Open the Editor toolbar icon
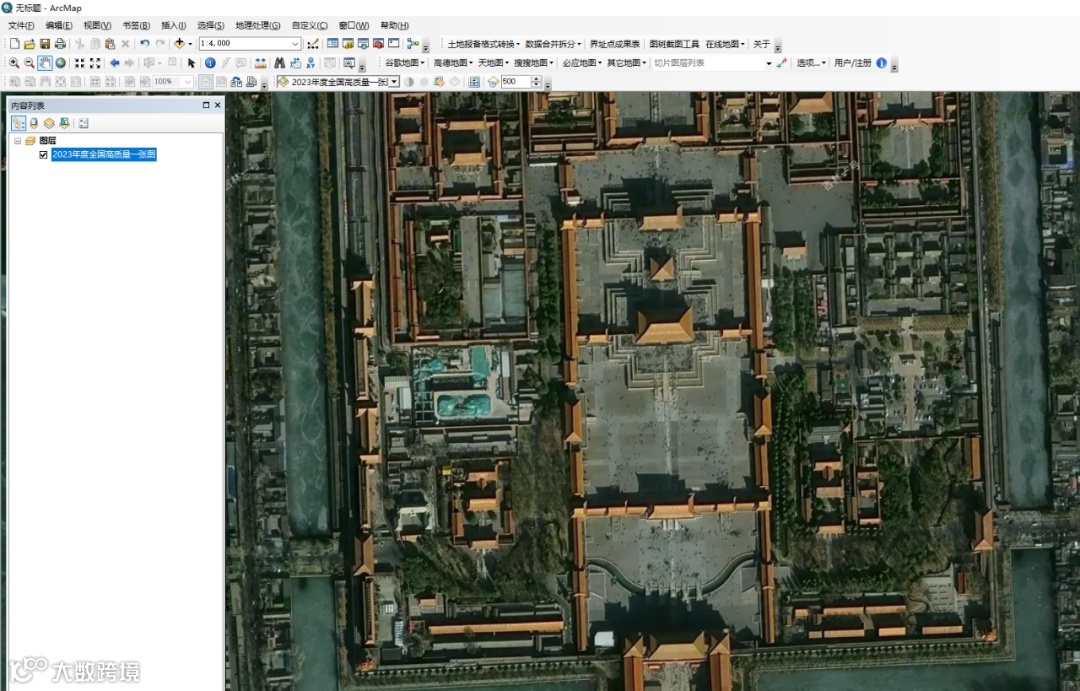 [313, 43]
